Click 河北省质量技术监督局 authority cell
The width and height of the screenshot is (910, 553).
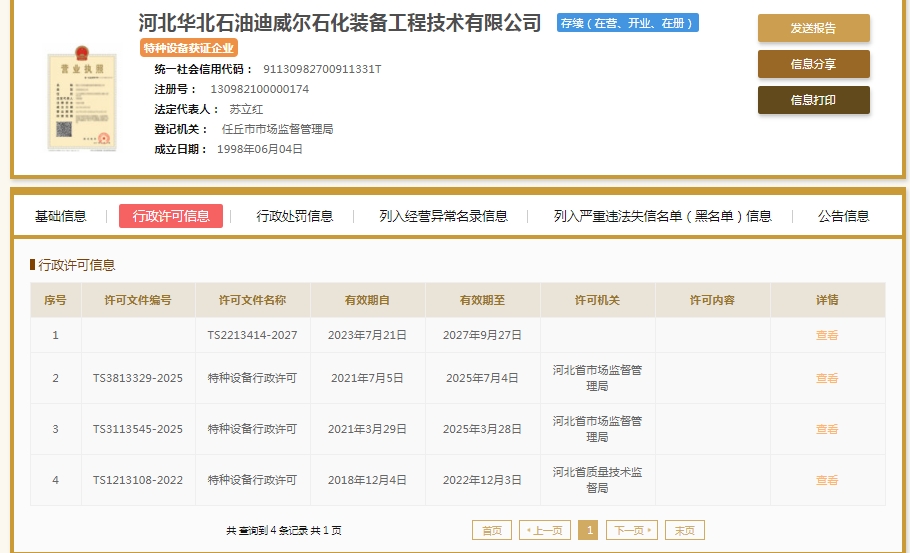click(597, 480)
